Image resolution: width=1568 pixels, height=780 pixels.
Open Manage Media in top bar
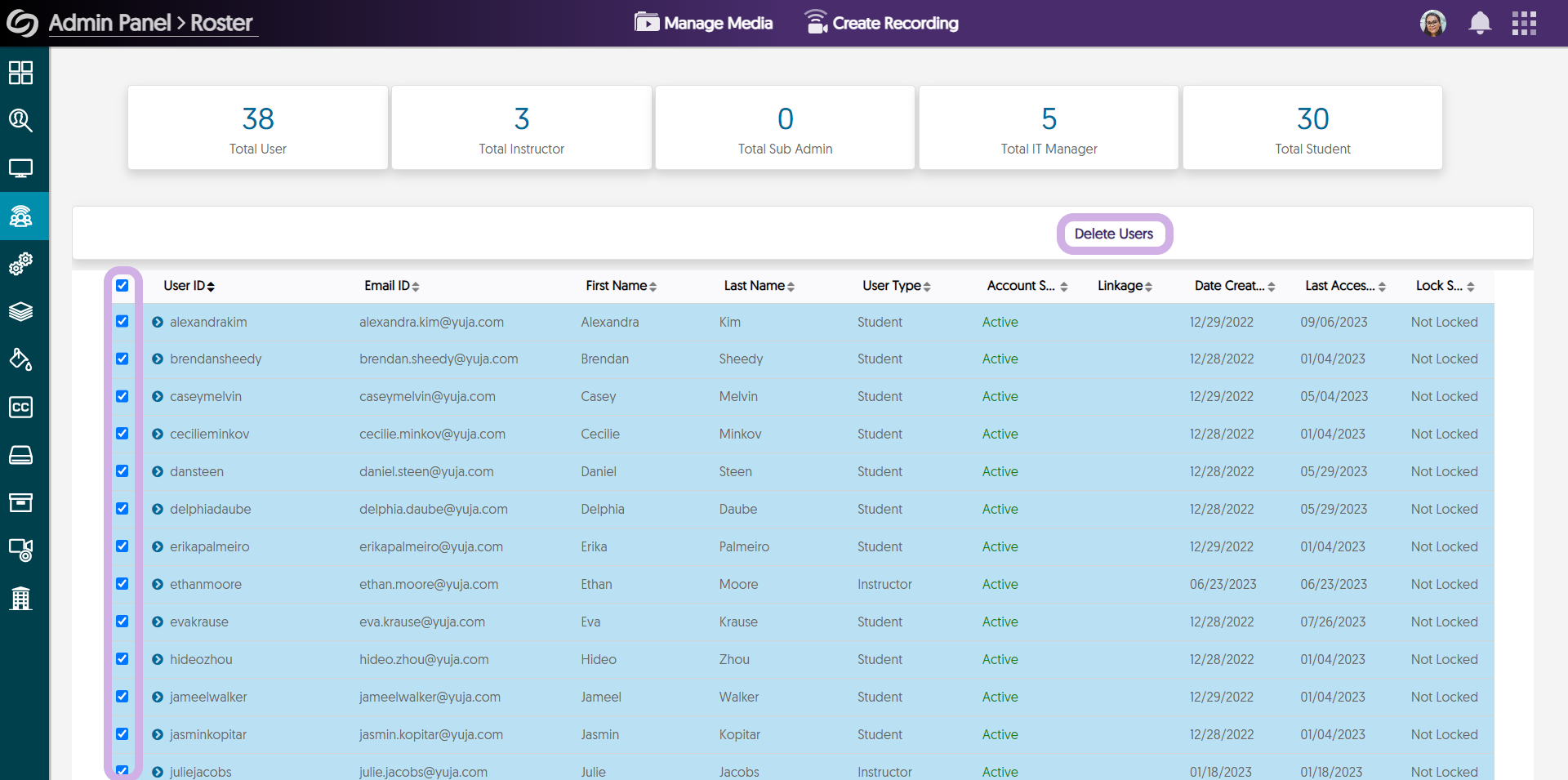703,23
